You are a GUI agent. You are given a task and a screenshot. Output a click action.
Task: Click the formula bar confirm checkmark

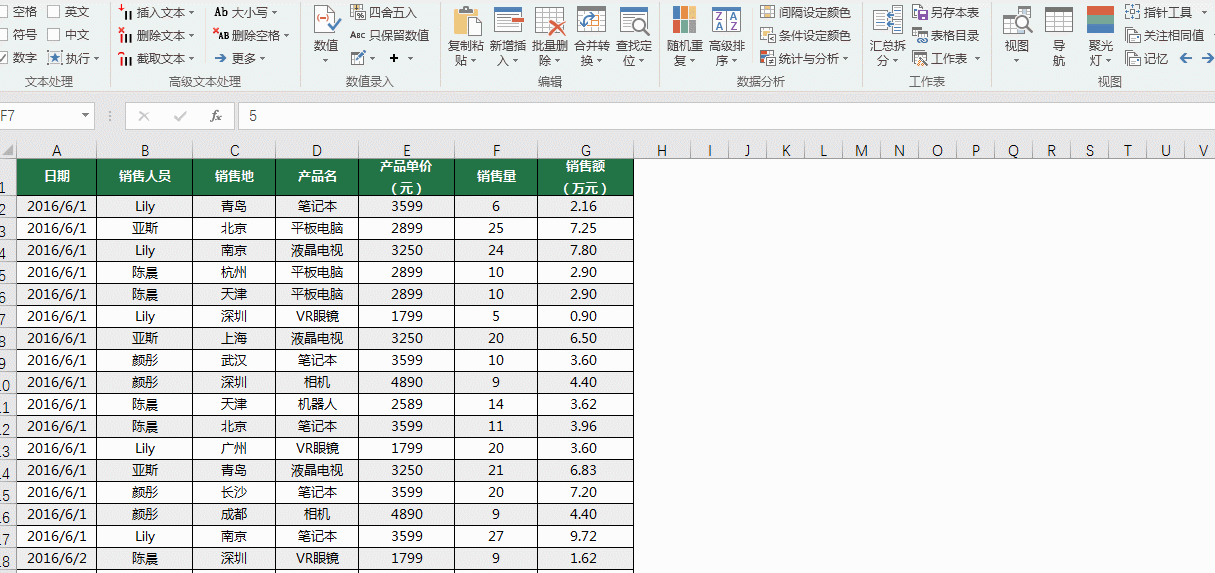coord(180,116)
